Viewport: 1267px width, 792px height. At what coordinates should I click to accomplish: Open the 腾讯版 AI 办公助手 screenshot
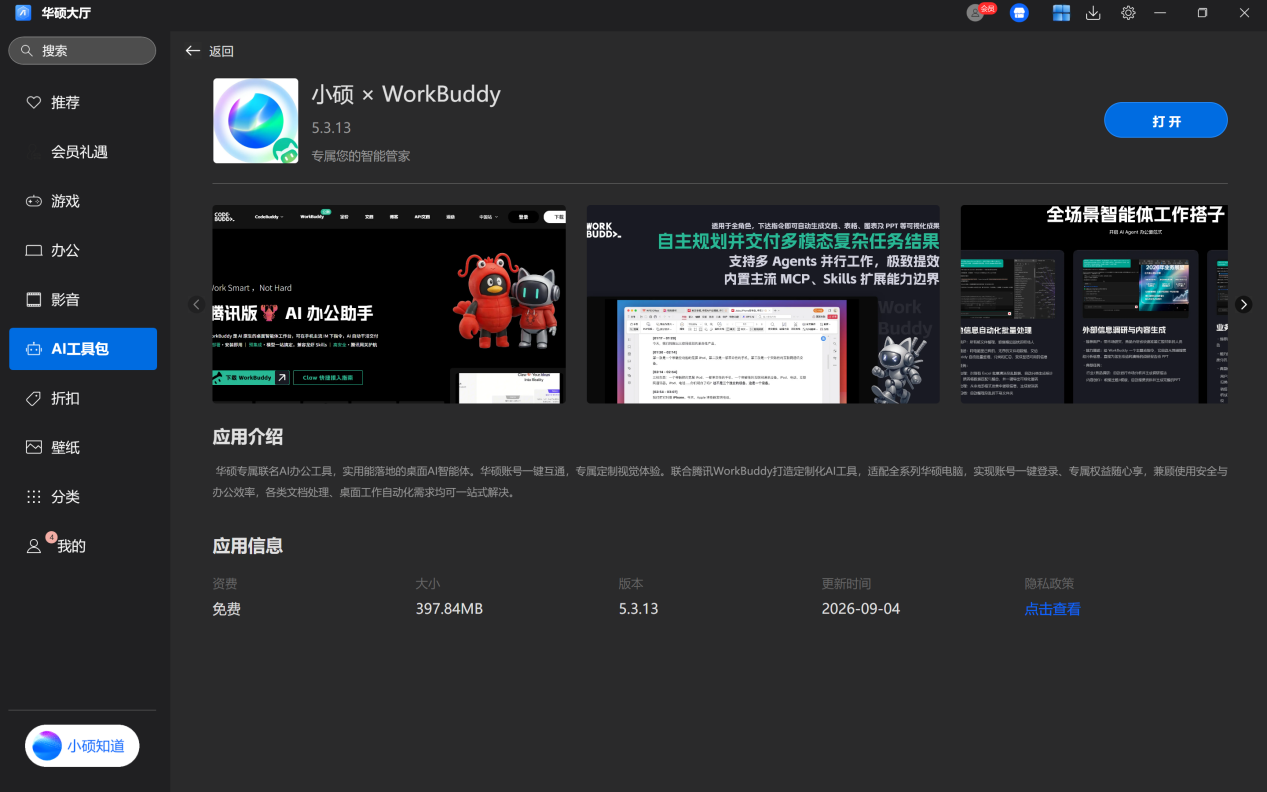click(x=389, y=304)
